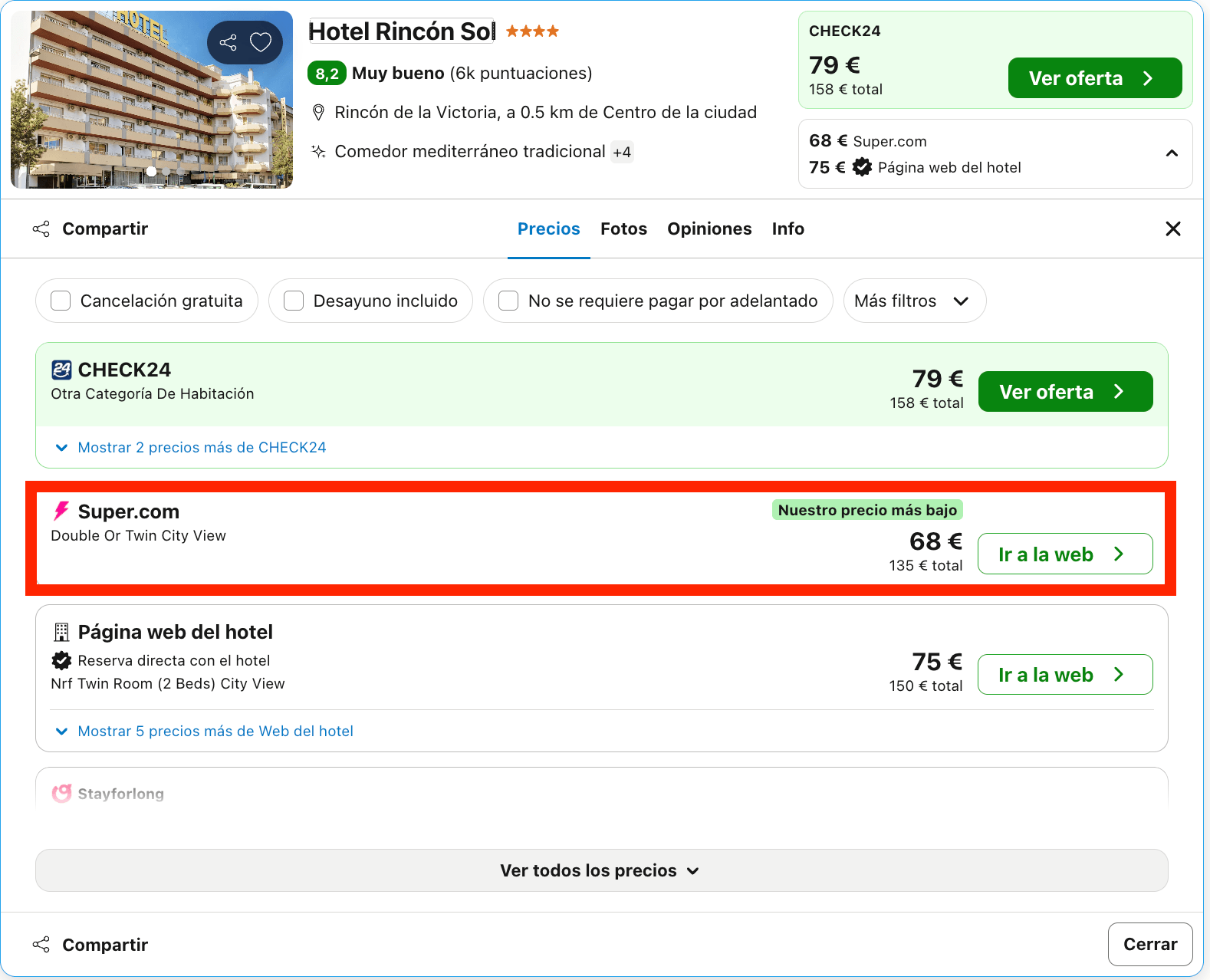Click verified badge next to Reserva directa
This screenshot has height=980, width=1210.
(x=61, y=660)
